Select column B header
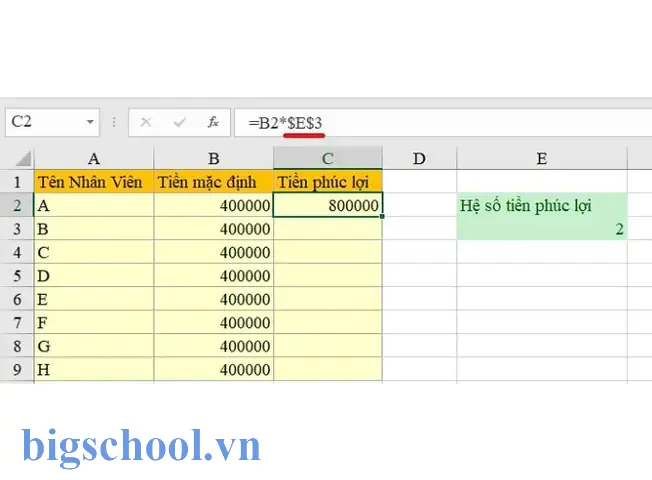 pyautogui.click(x=214, y=158)
